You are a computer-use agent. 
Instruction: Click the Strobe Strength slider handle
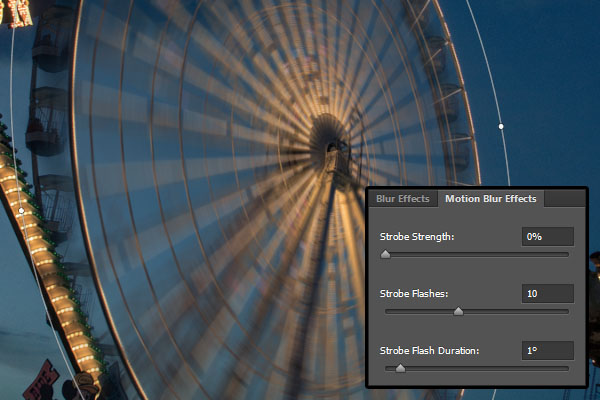tap(385, 254)
